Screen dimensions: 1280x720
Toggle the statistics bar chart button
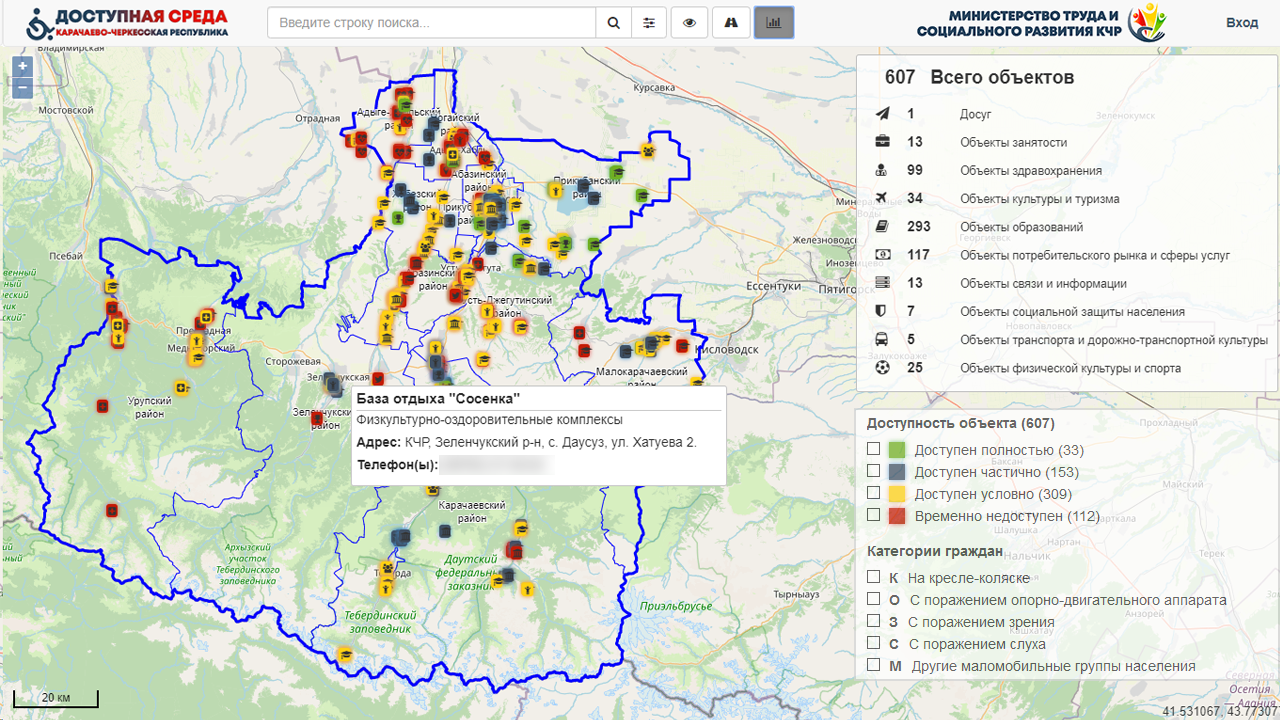pyautogui.click(x=774, y=22)
